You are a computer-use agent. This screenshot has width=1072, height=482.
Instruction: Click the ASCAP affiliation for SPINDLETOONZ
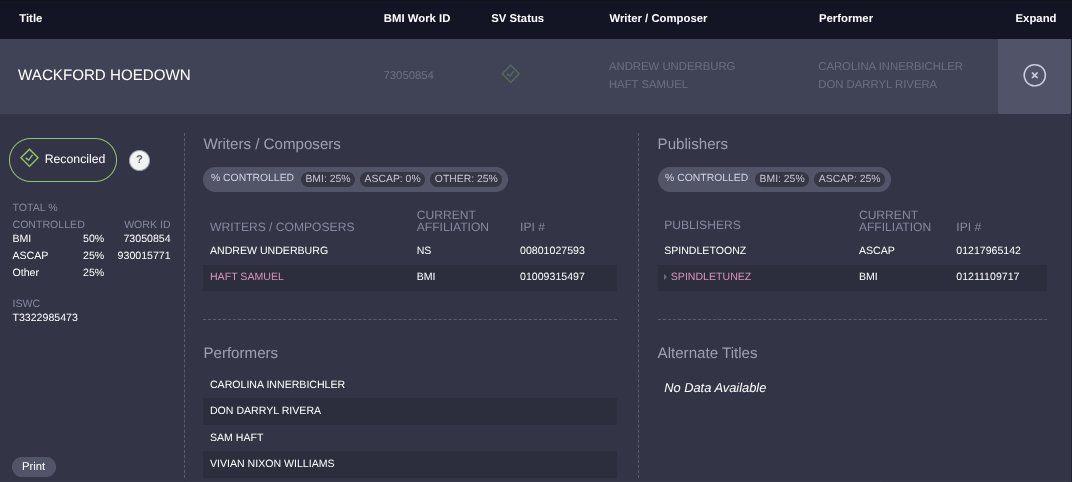coord(876,251)
